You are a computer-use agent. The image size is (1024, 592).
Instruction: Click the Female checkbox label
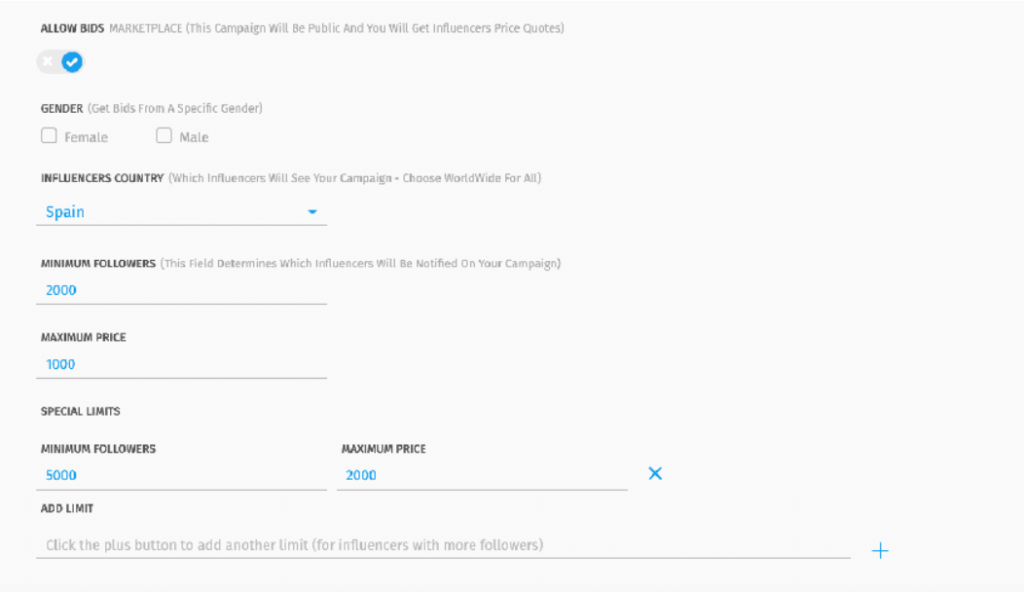(x=86, y=137)
